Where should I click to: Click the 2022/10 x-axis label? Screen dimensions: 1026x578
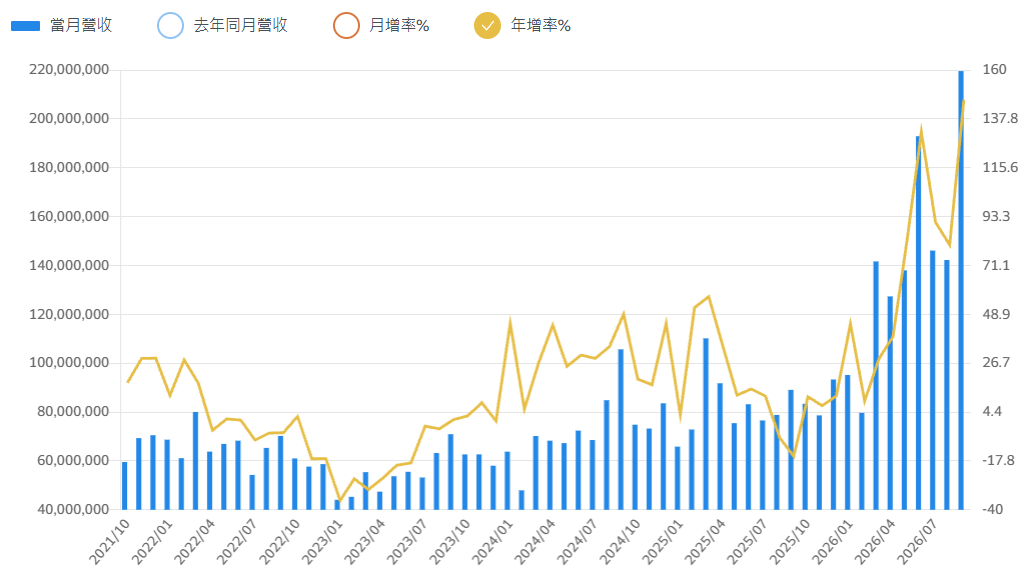tap(280, 542)
